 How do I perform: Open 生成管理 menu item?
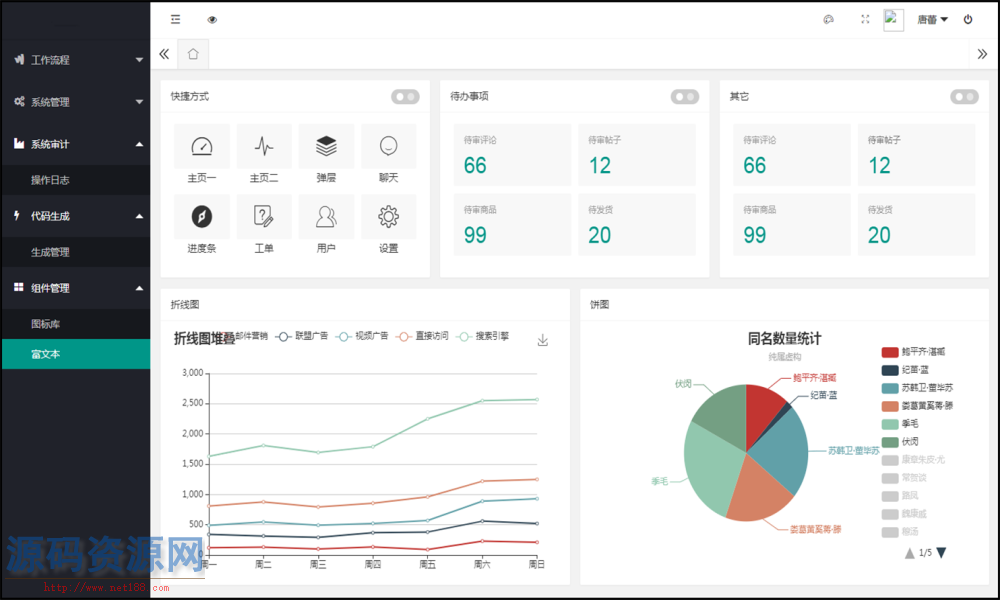coord(77,252)
